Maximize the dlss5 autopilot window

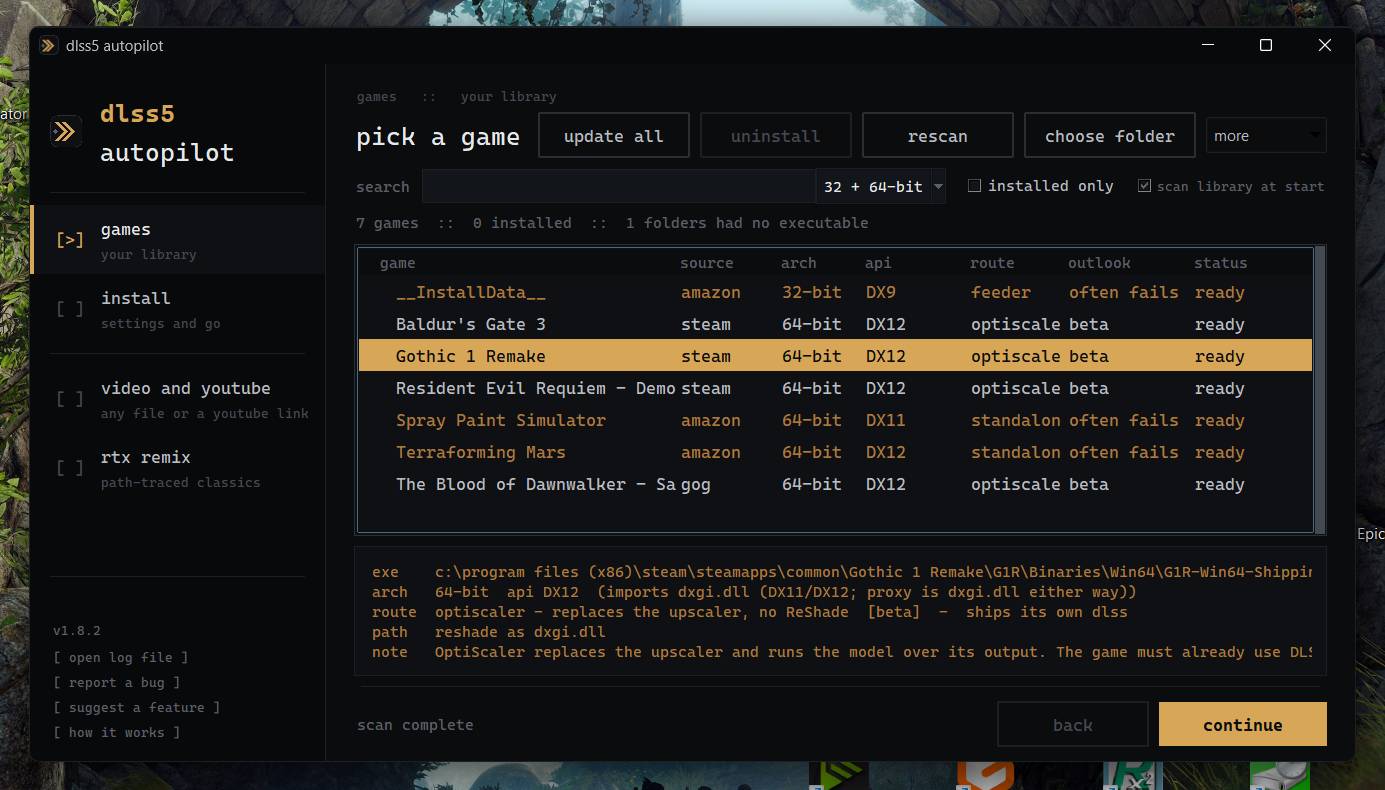1266,45
